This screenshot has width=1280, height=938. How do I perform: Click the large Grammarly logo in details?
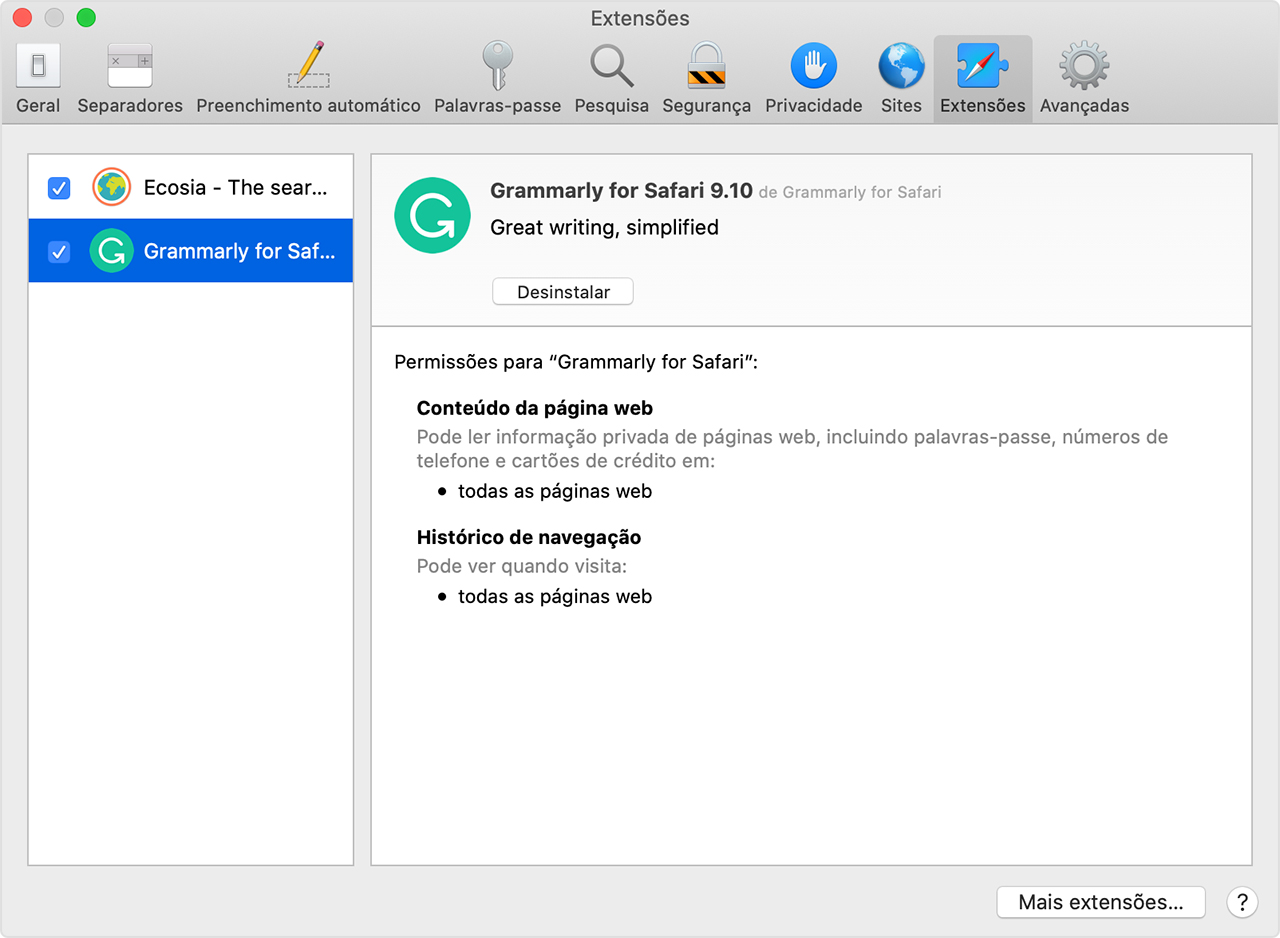click(432, 215)
